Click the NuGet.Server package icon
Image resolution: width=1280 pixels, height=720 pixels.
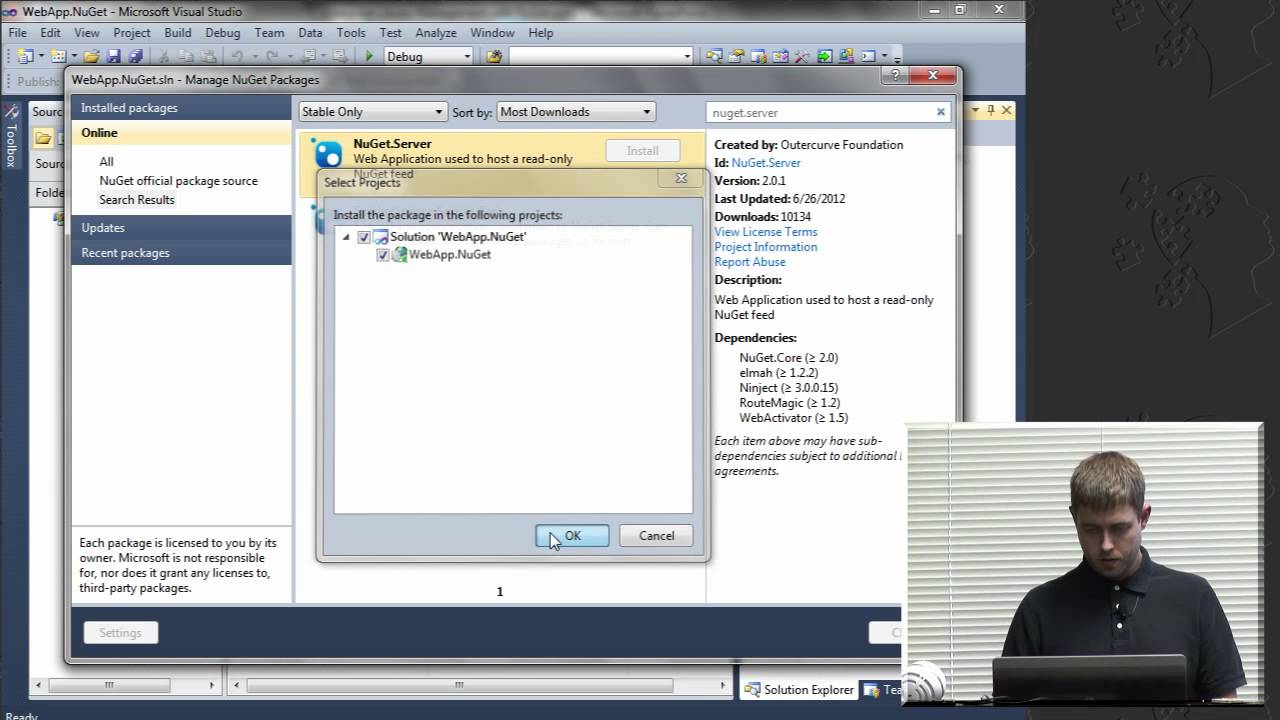328,154
